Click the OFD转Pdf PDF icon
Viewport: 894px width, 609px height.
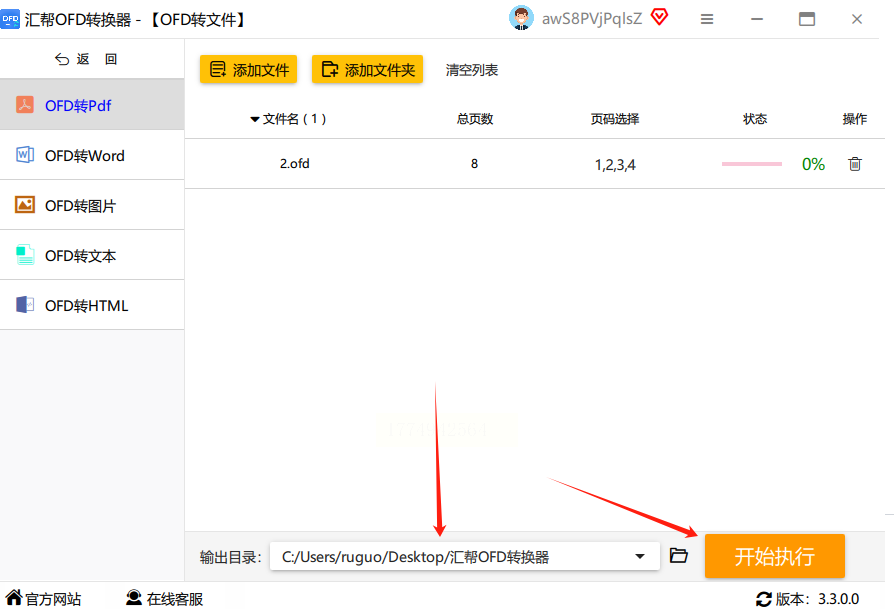coord(25,105)
